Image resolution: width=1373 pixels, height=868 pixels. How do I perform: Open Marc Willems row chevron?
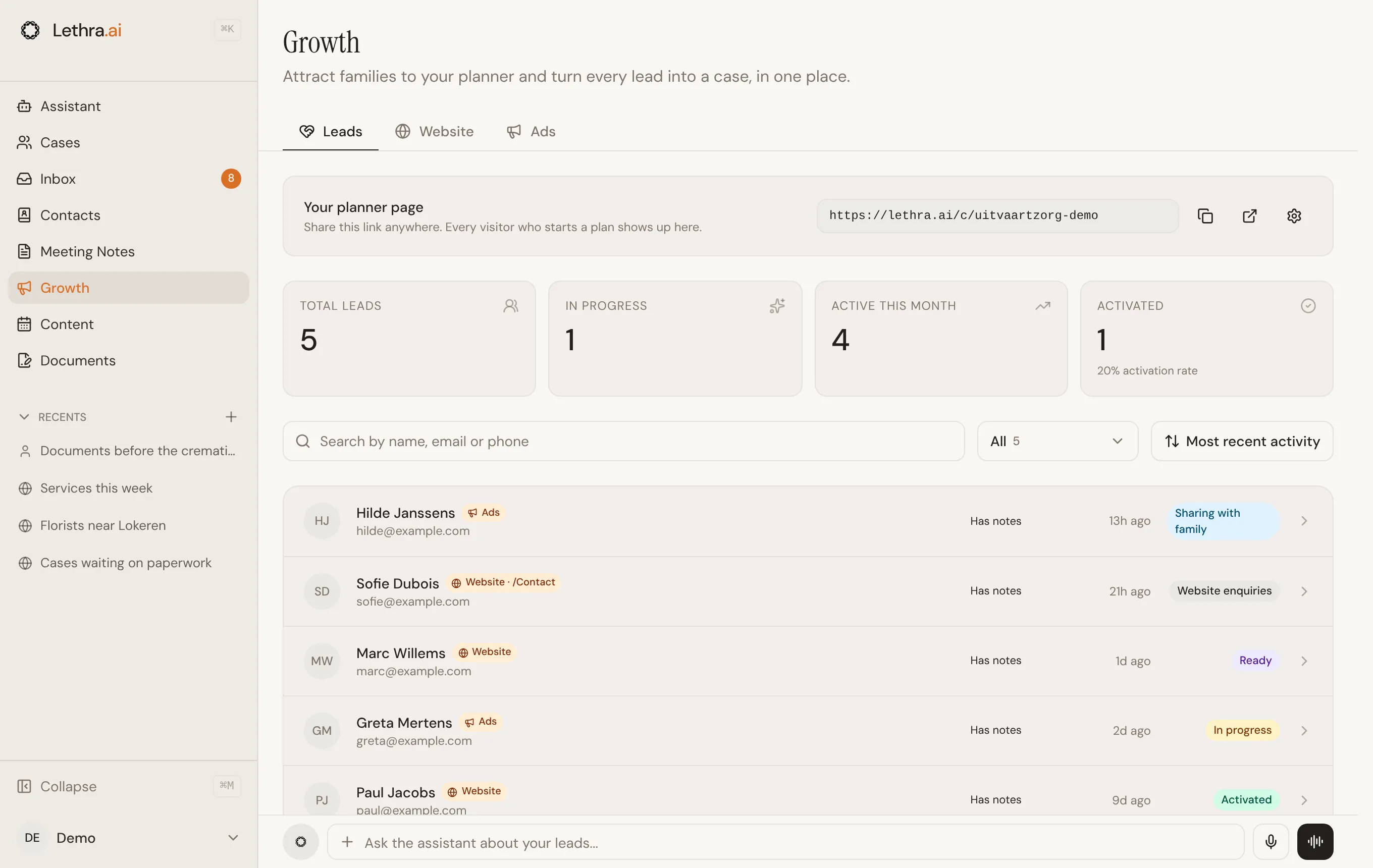[x=1304, y=661]
